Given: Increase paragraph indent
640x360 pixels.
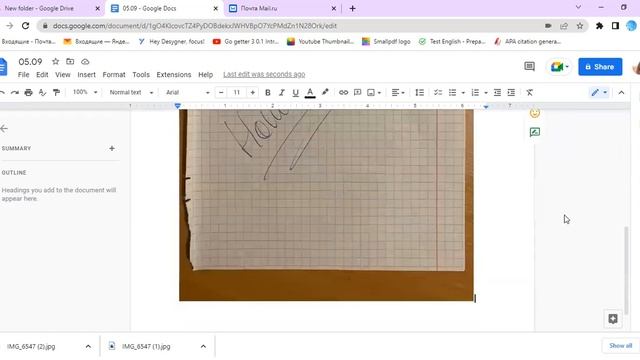Looking at the screenshot, I should click(511, 93).
